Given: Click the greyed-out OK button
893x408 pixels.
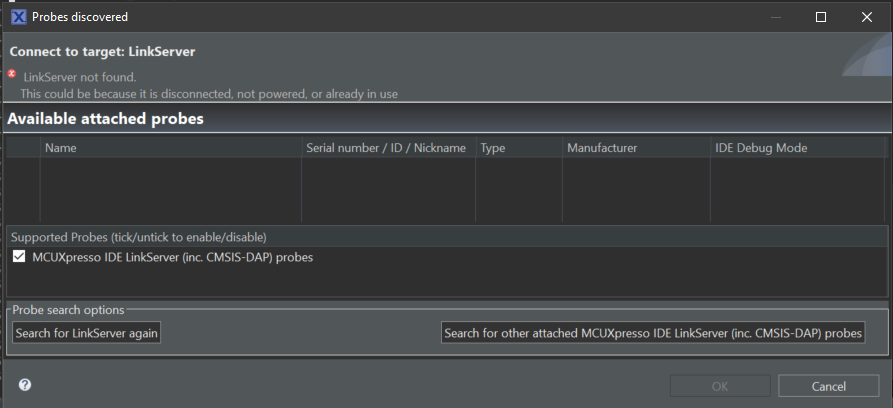Looking at the screenshot, I should [x=720, y=386].
